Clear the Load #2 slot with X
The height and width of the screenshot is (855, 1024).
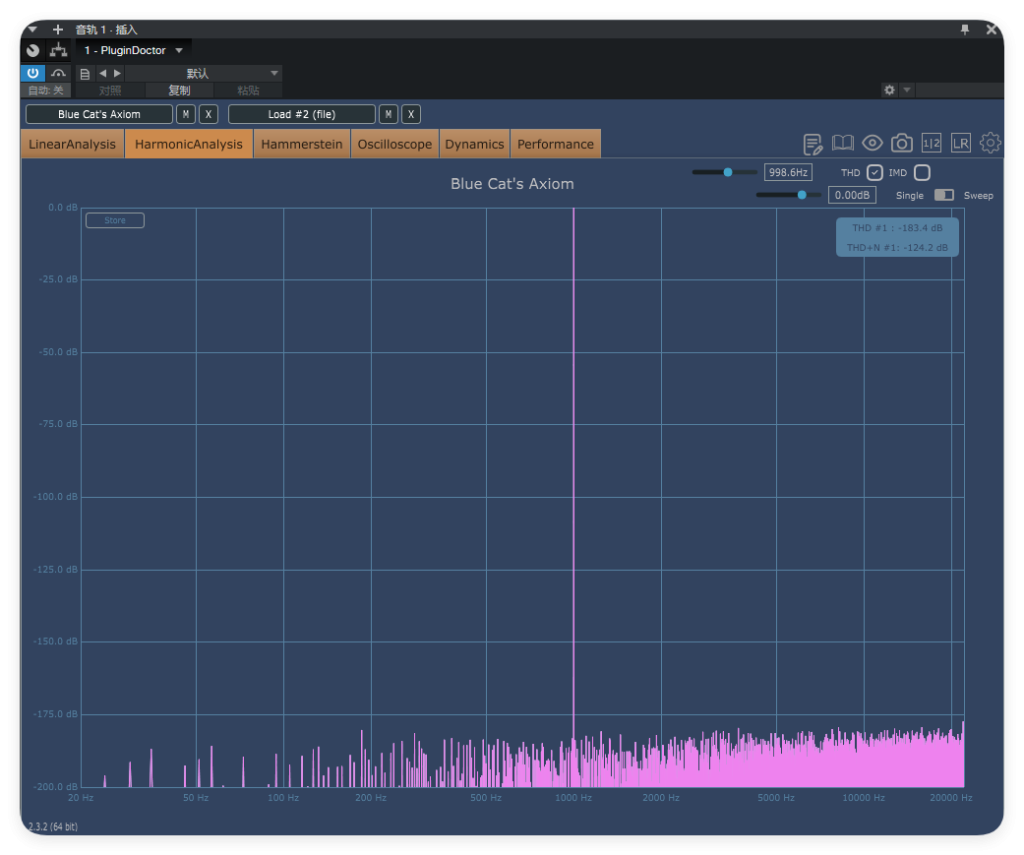(411, 114)
